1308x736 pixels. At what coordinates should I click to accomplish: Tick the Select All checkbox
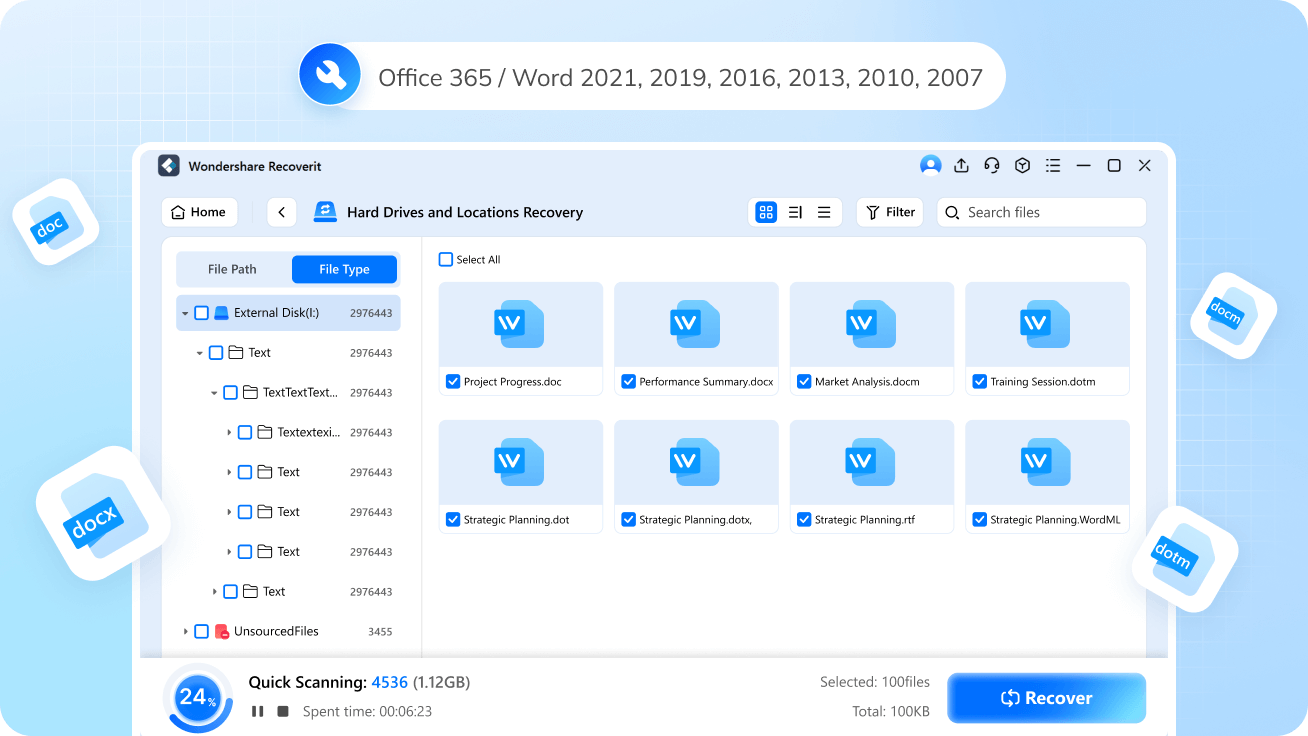pyautogui.click(x=446, y=260)
